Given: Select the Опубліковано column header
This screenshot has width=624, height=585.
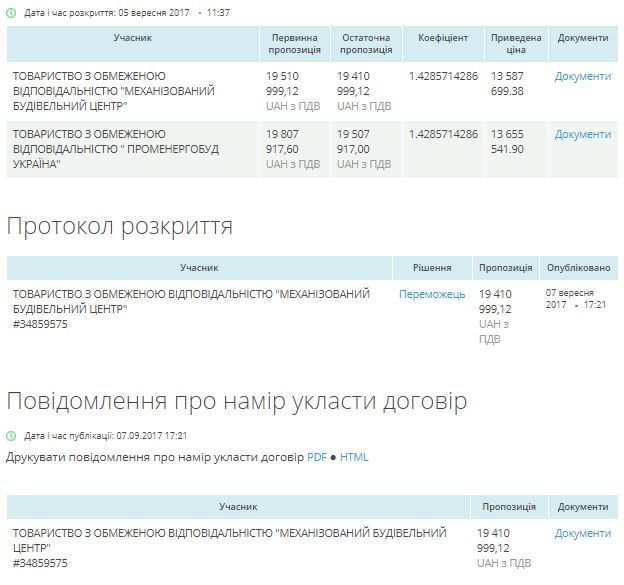Looking at the screenshot, I should 579,268.
